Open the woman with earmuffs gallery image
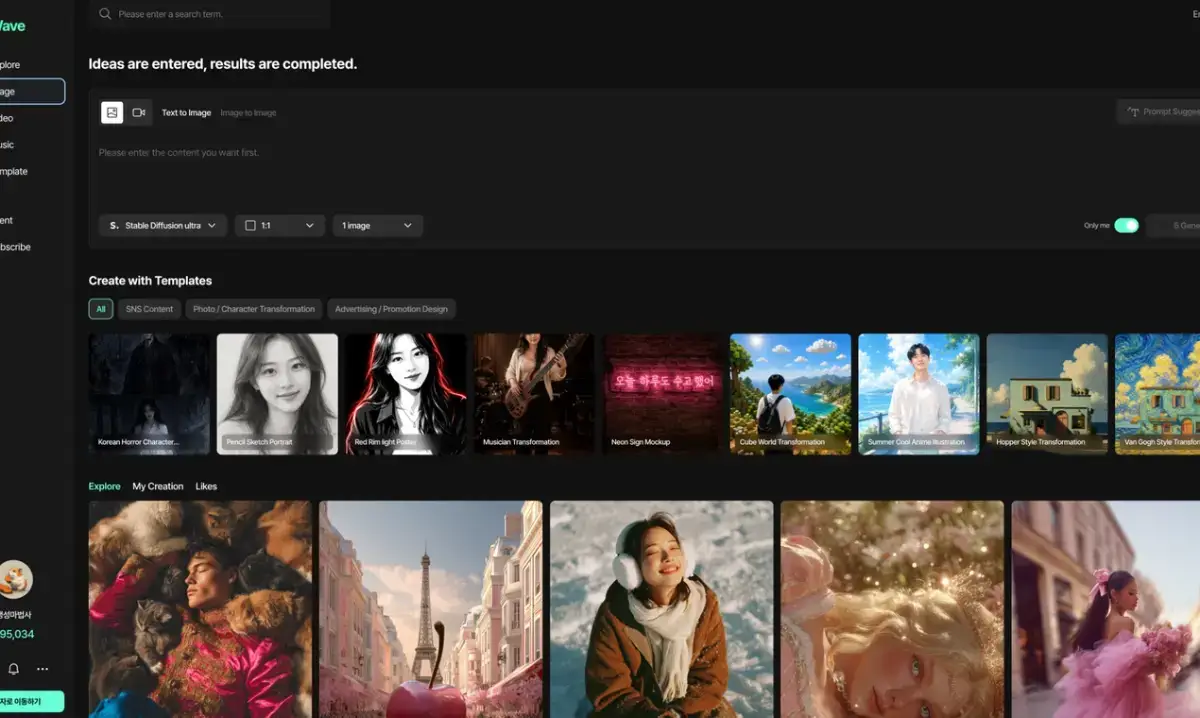The width and height of the screenshot is (1200, 718). 661,609
